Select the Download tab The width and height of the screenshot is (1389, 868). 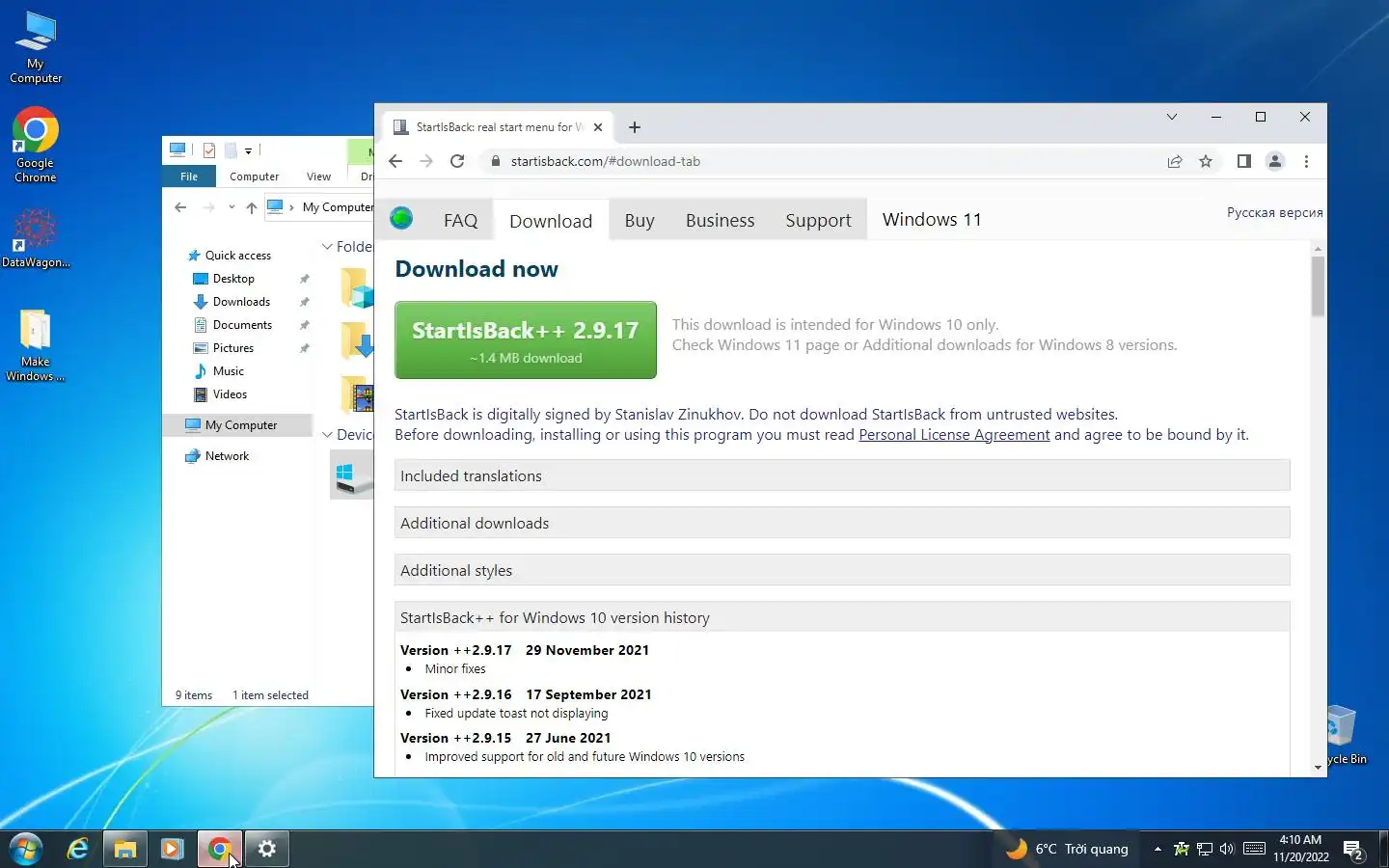551,221
